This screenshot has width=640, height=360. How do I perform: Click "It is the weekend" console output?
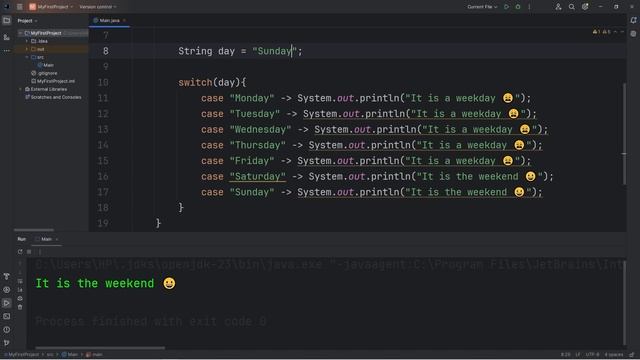[x=106, y=283]
